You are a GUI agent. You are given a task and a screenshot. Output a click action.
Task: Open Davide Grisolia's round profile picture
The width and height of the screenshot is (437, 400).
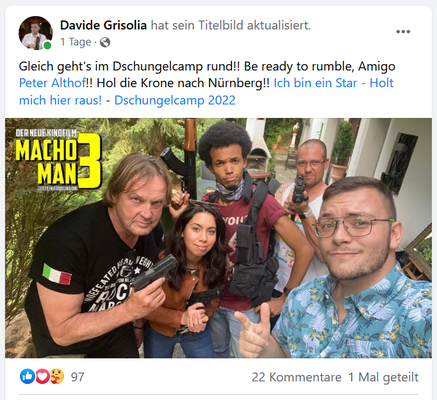(35, 33)
